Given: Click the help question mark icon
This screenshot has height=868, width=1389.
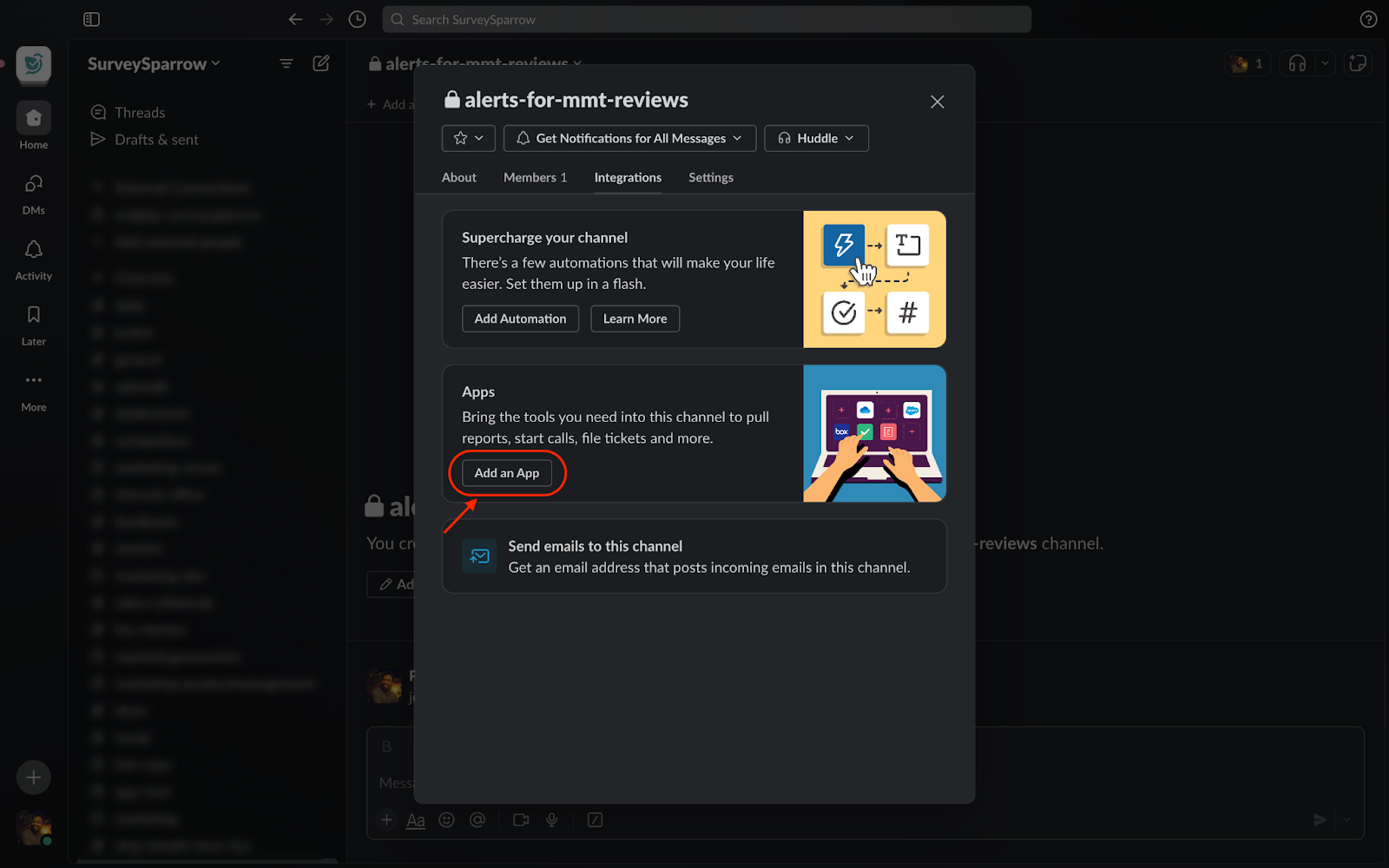Looking at the screenshot, I should tap(1368, 19).
